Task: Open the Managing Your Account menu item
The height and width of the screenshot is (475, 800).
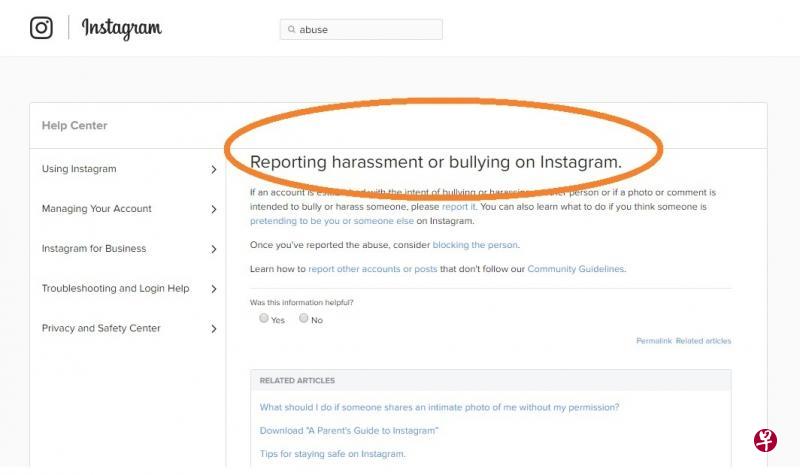Action: (96, 209)
